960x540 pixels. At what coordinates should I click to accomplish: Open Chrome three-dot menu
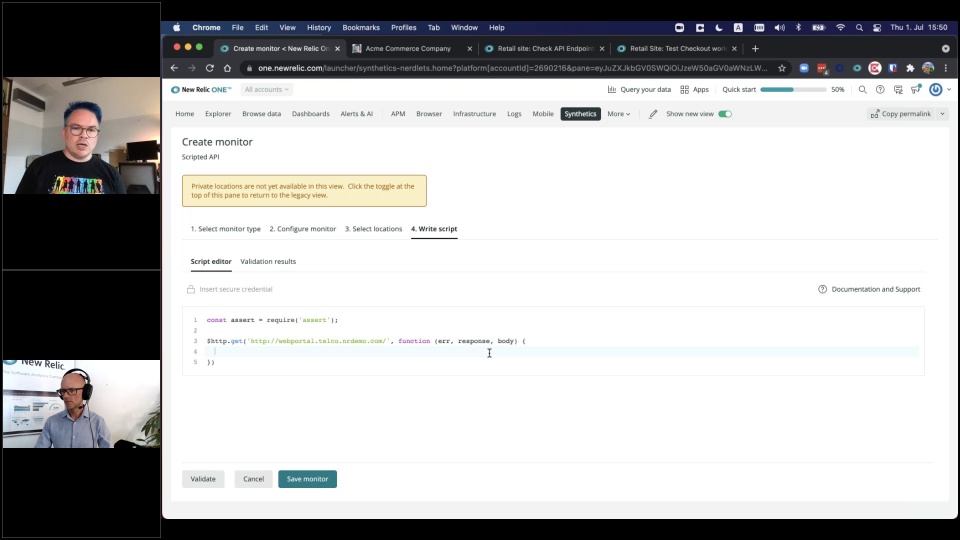point(946,68)
